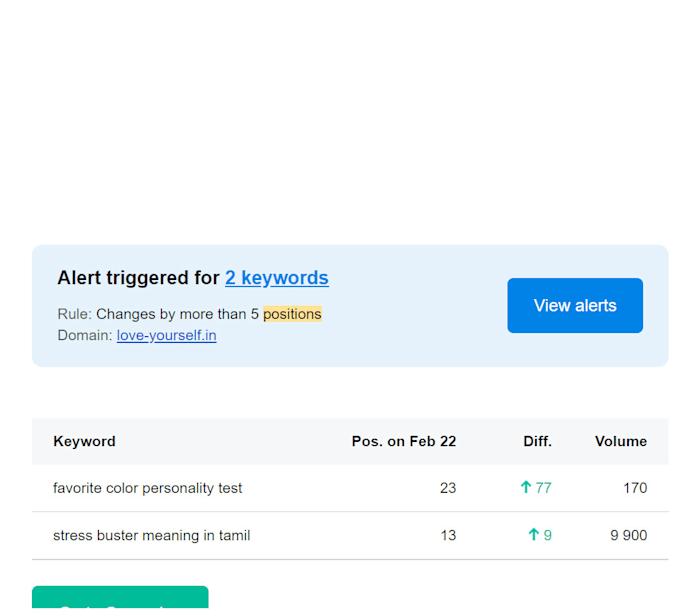Click the 'Diff.' column header
The image size is (680, 609).
537,441
